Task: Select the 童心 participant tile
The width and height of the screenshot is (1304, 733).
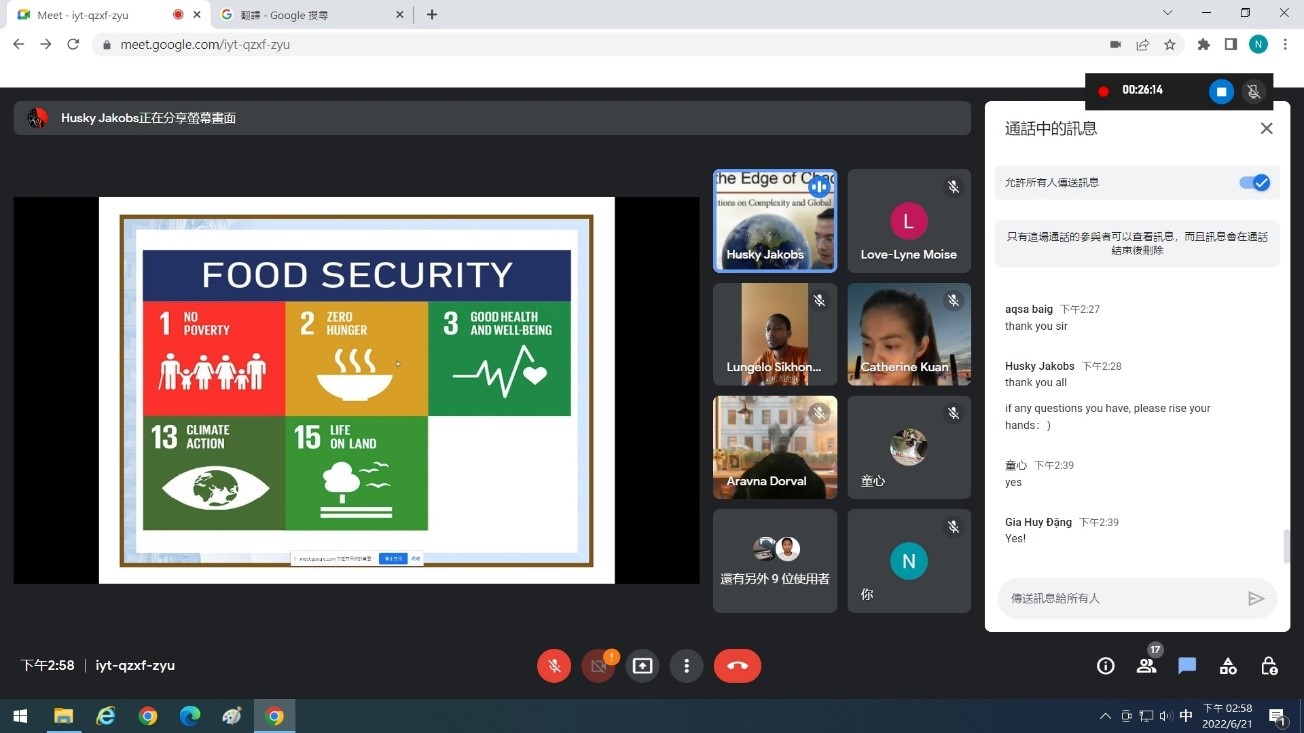Action: coord(909,447)
